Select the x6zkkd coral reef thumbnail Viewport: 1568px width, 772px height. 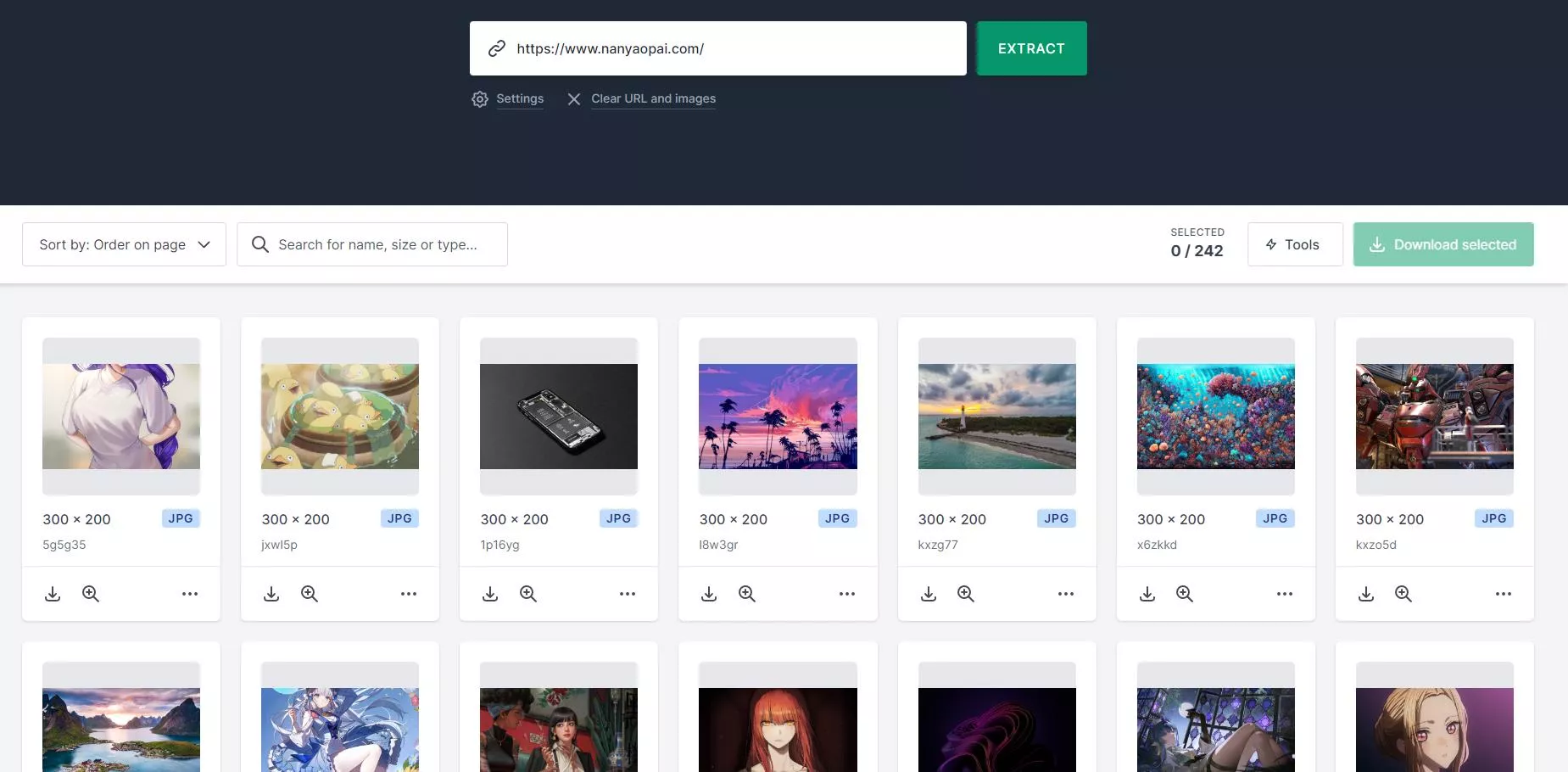[1216, 417]
